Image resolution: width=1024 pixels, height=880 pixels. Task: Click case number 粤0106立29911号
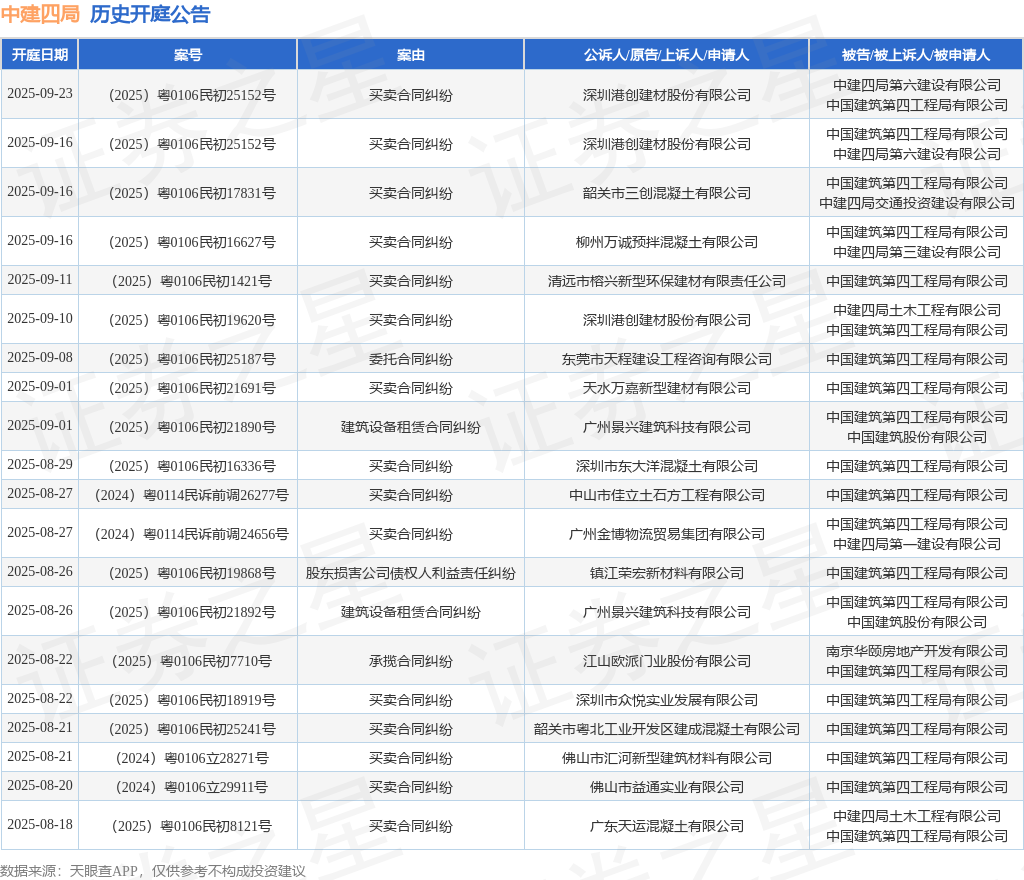[x=216, y=787]
